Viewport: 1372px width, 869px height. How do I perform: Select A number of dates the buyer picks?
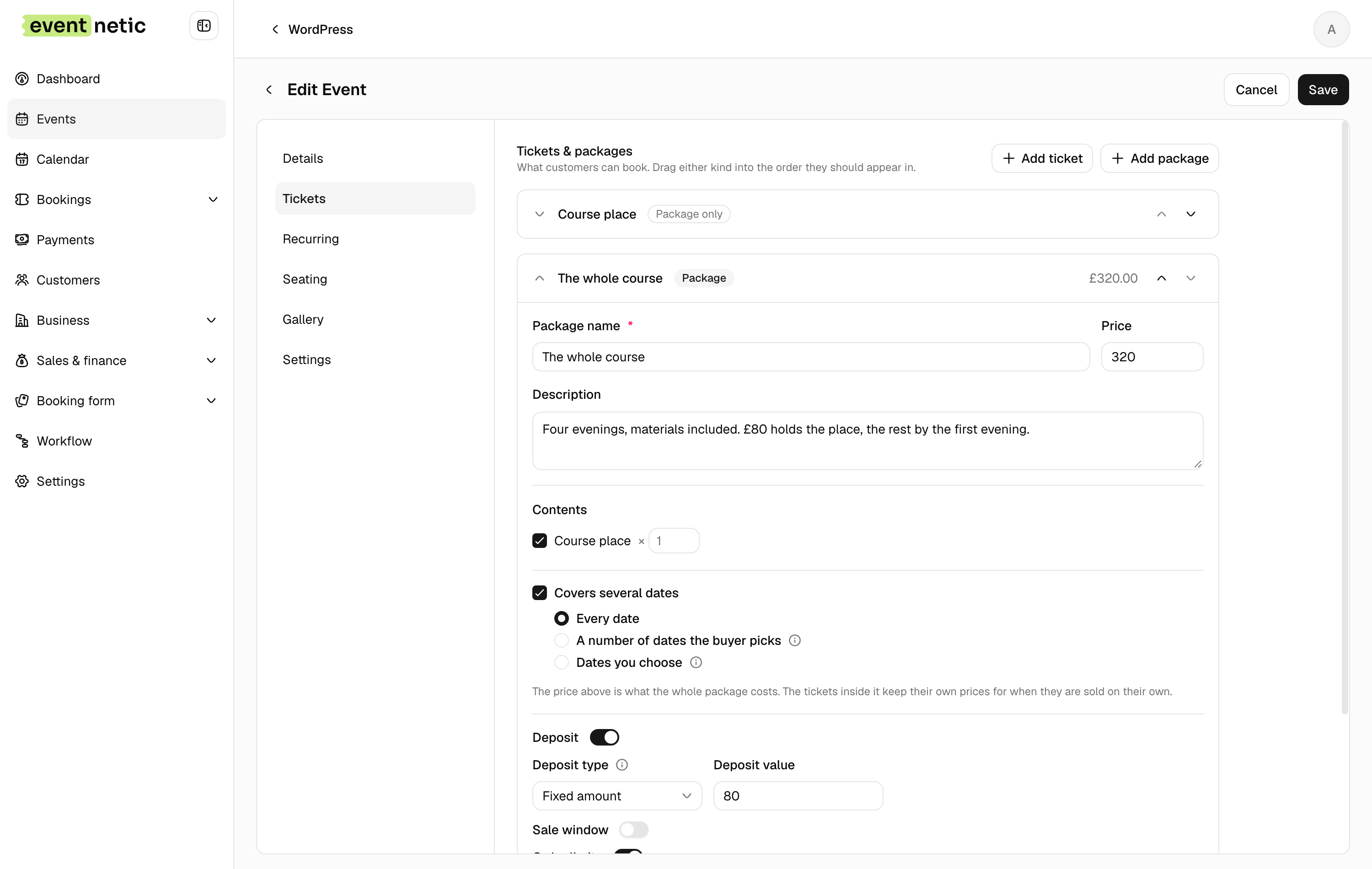pyautogui.click(x=561, y=640)
